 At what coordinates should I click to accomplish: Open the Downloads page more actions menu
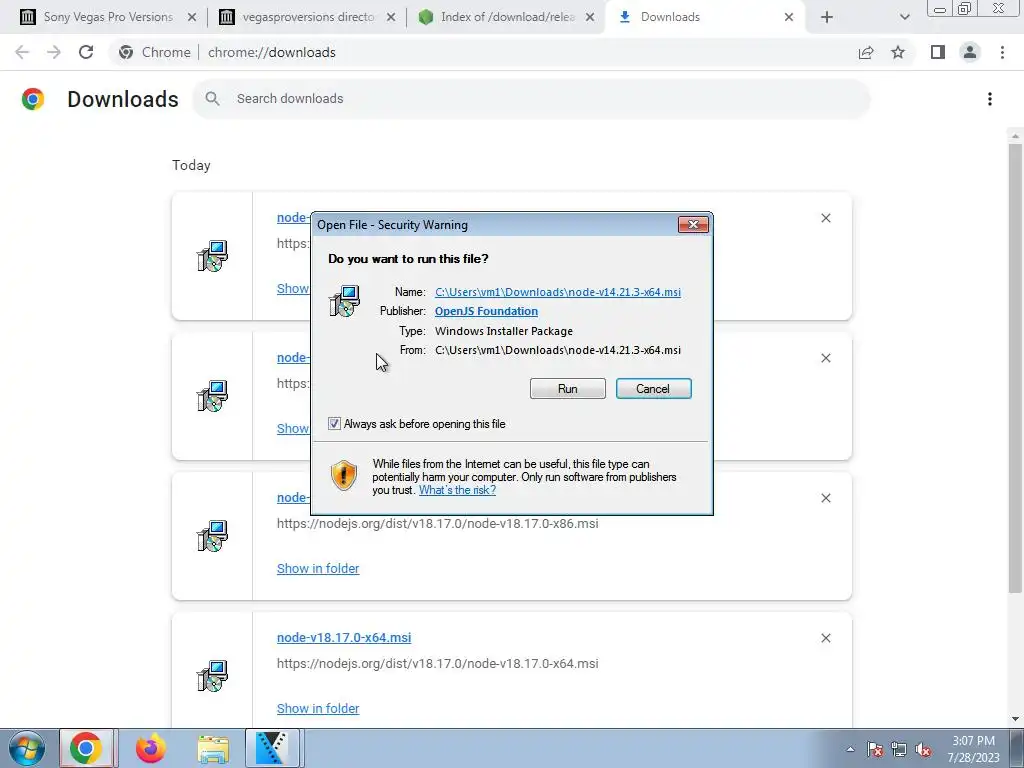tap(990, 99)
